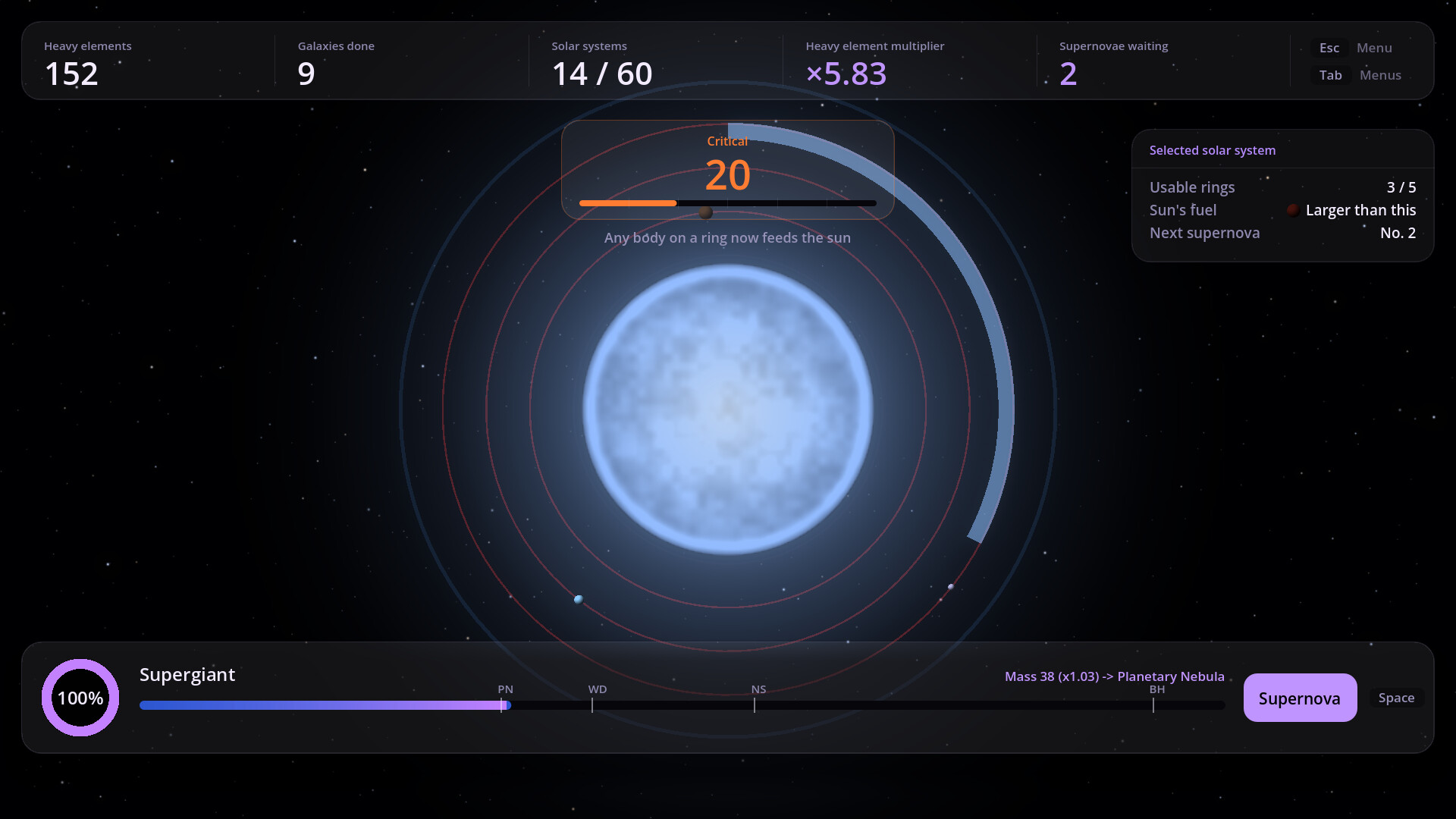Viewport: 1456px width, 819px height.
Task: Click the ×5.83 heavy element multiplier
Action: pyautogui.click(x=846, y=74)
